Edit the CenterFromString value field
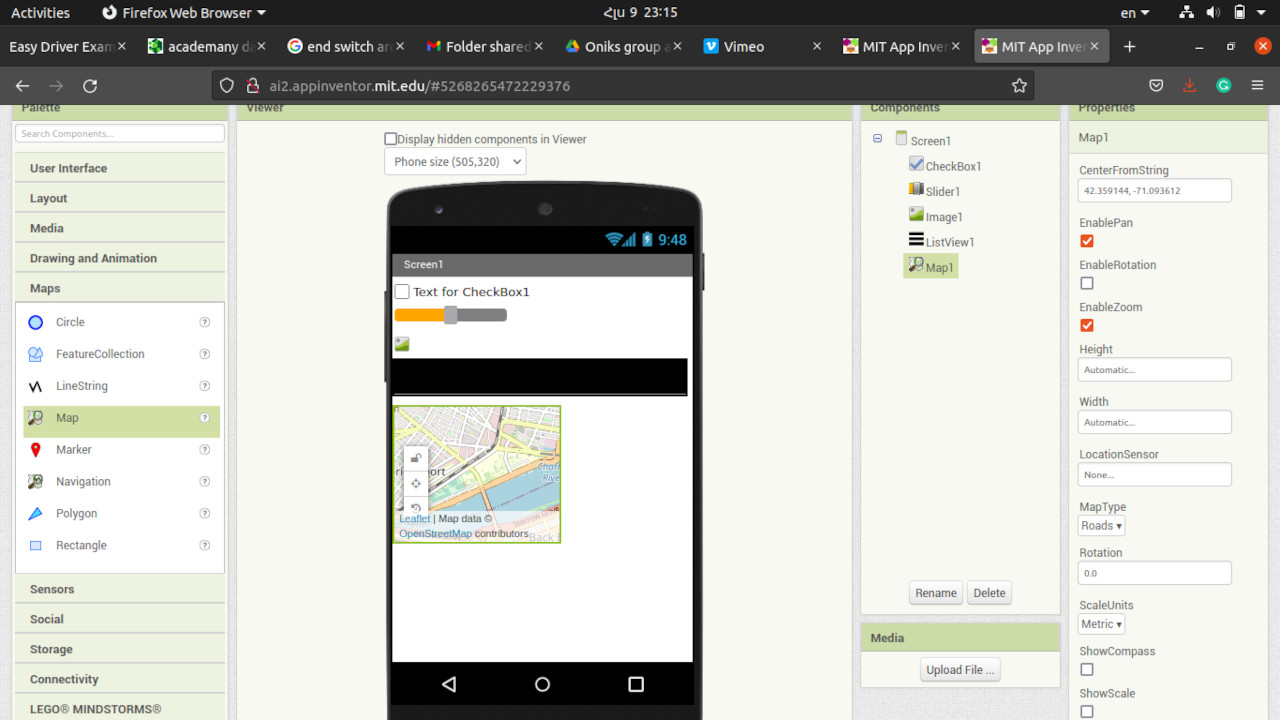 click(1155, 190)
